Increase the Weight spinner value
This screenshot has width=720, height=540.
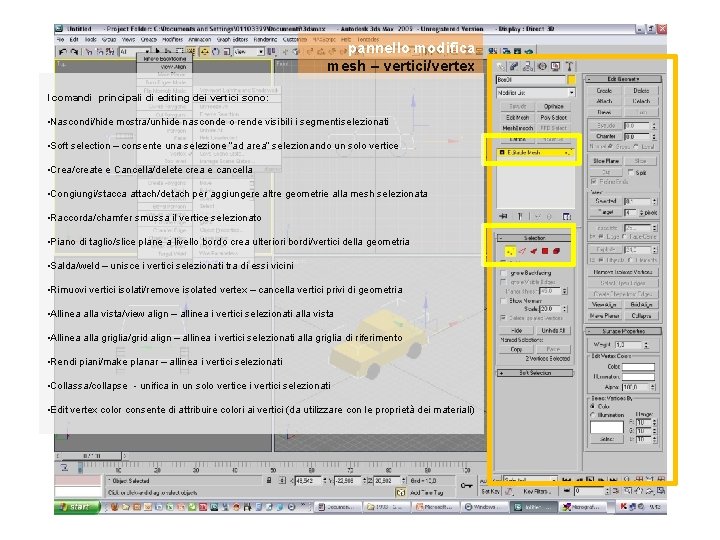click(646, 343)
